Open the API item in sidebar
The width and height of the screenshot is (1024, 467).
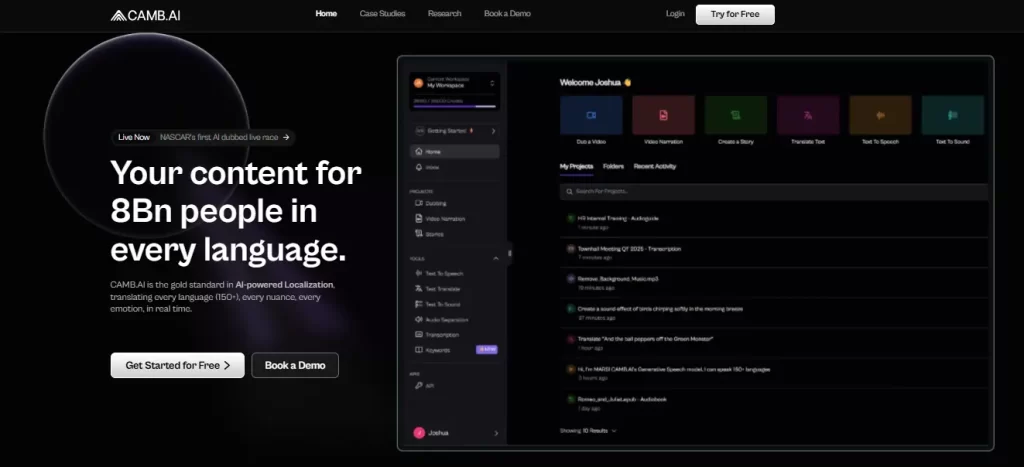click(430, 385)
